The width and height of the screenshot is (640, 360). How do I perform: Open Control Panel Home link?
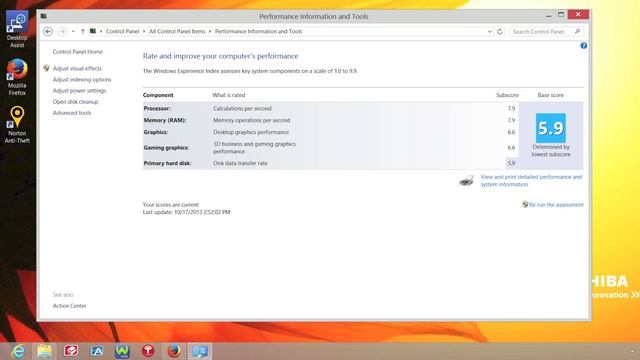(x=78, y=52)
